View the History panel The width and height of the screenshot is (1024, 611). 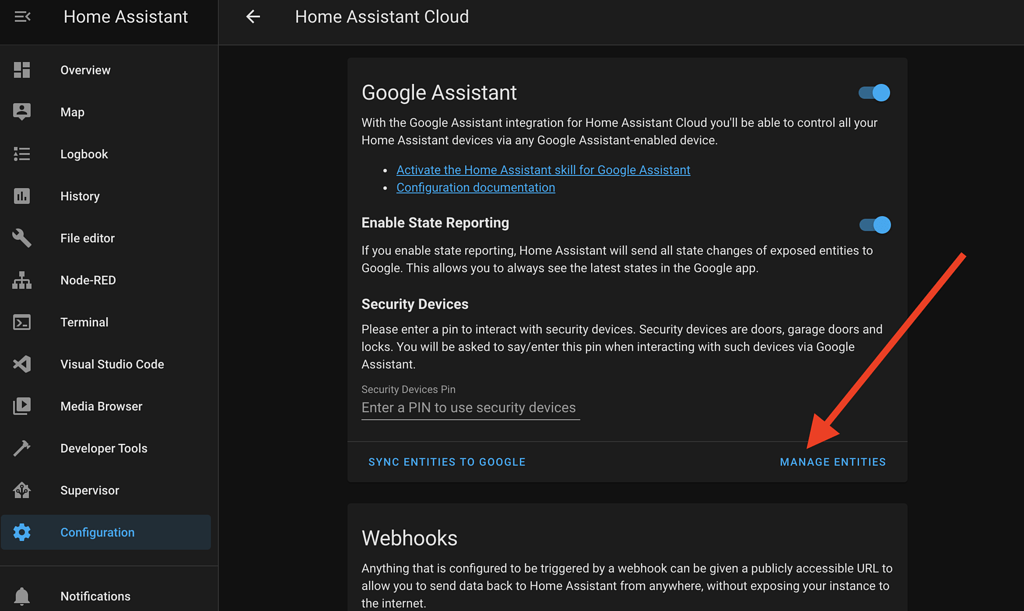[x=79, y=196]
